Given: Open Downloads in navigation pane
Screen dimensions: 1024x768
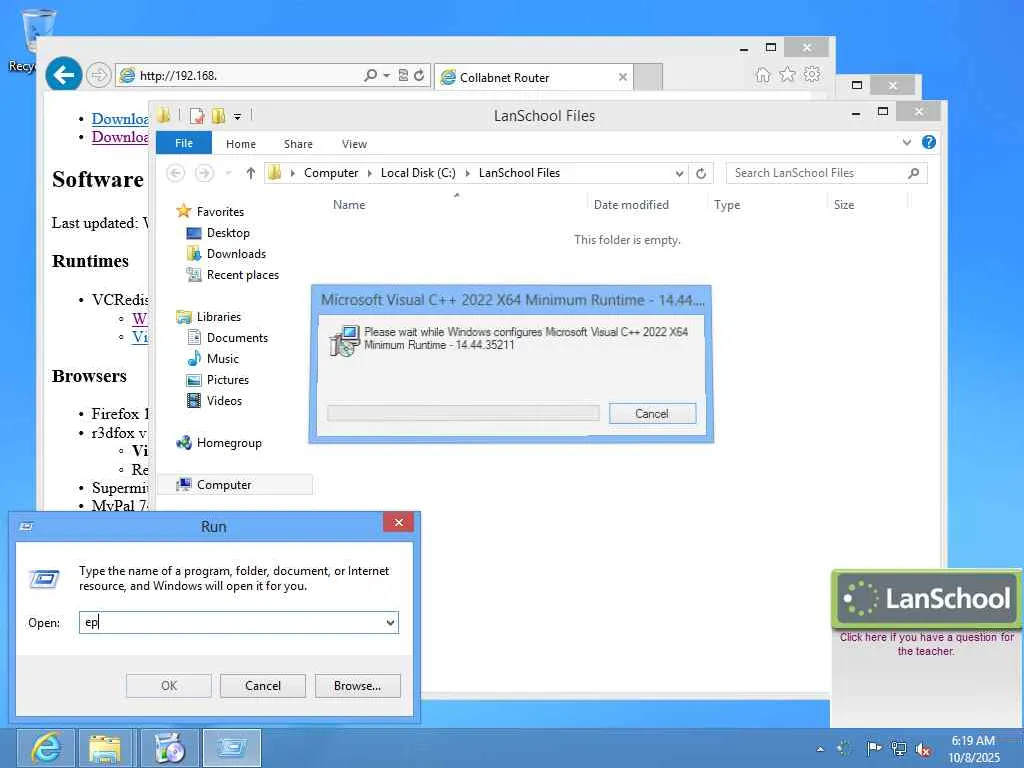Looking at the screenshot, I should point(236,253).
